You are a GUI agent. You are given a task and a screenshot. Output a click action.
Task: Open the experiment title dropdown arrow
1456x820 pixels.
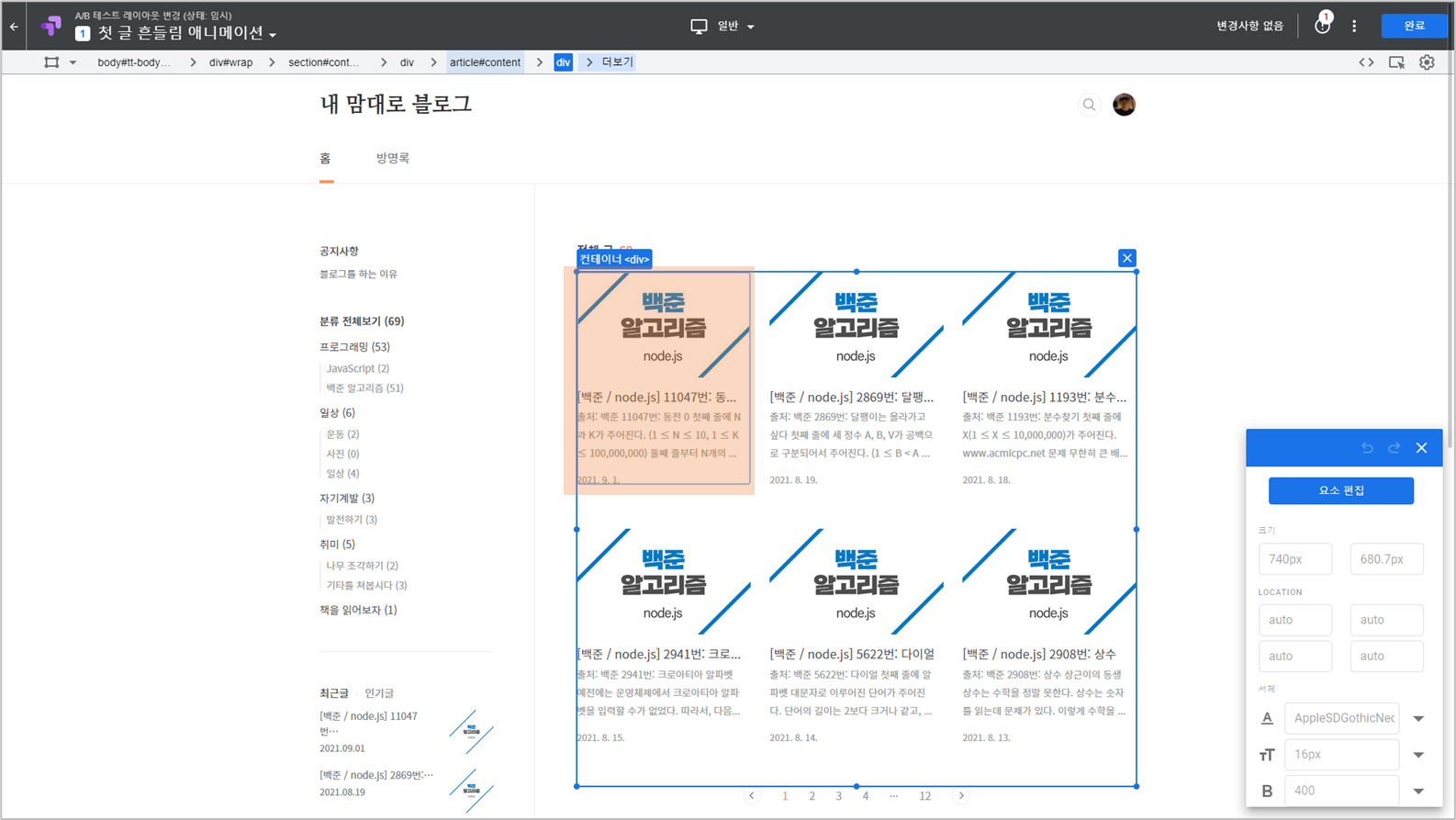[x=273, y=35]
